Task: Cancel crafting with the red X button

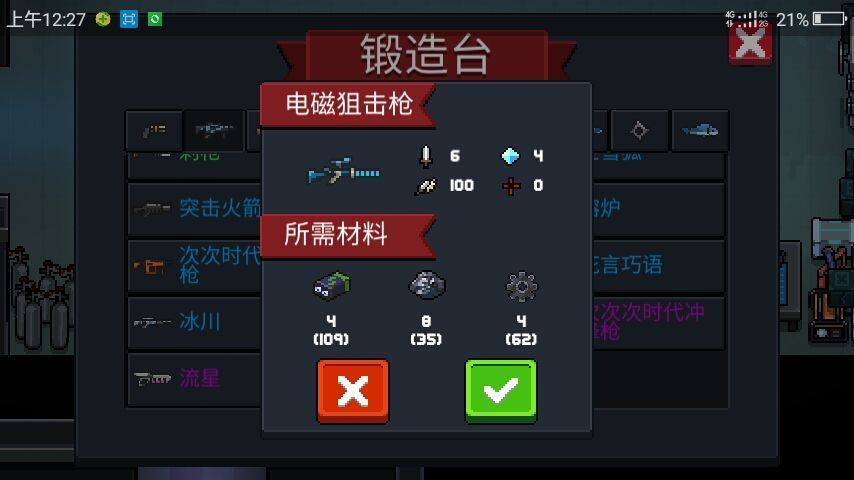Action: (x=353, y=391)
